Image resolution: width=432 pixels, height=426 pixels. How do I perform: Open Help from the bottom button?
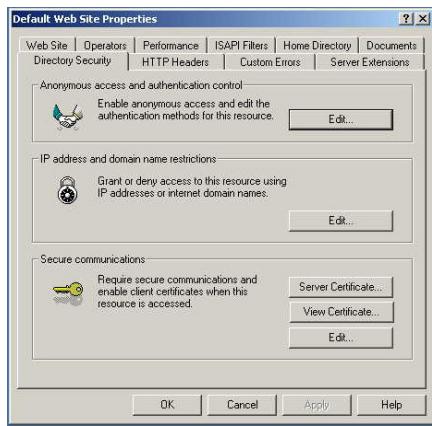(x=392, y=405)
